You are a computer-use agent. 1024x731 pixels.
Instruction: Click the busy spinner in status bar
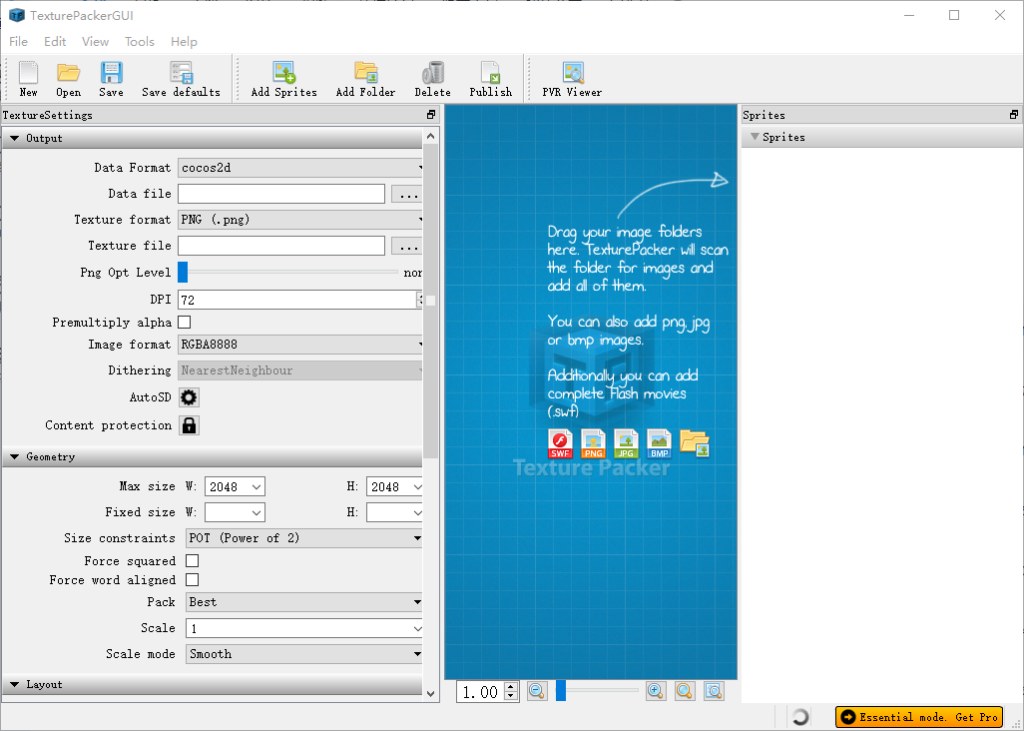[x=800, y=717]
